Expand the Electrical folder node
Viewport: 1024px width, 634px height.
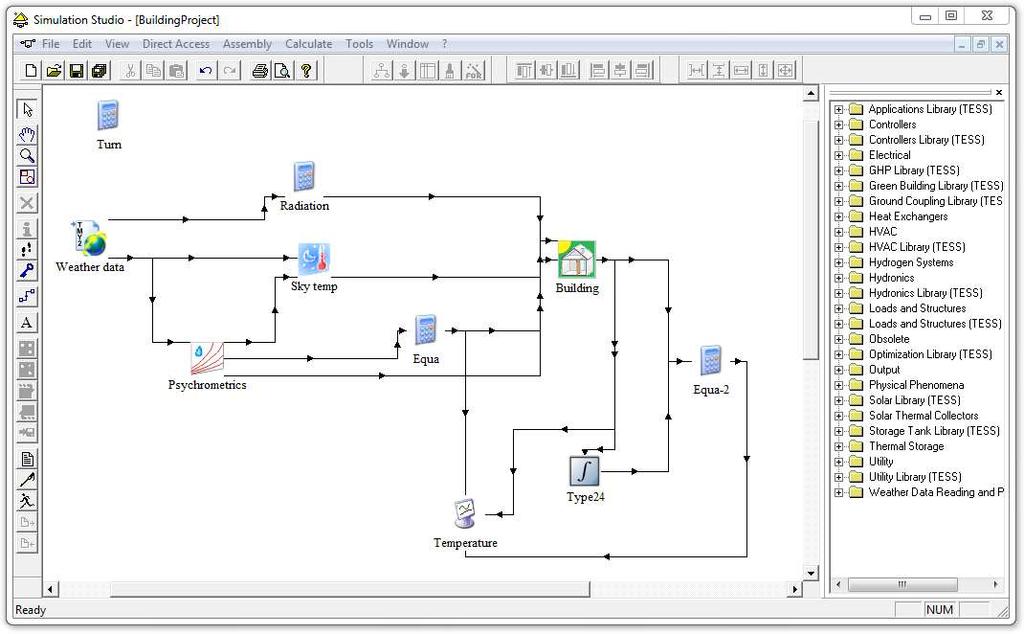pyautogui.click(x=839, y=155)
